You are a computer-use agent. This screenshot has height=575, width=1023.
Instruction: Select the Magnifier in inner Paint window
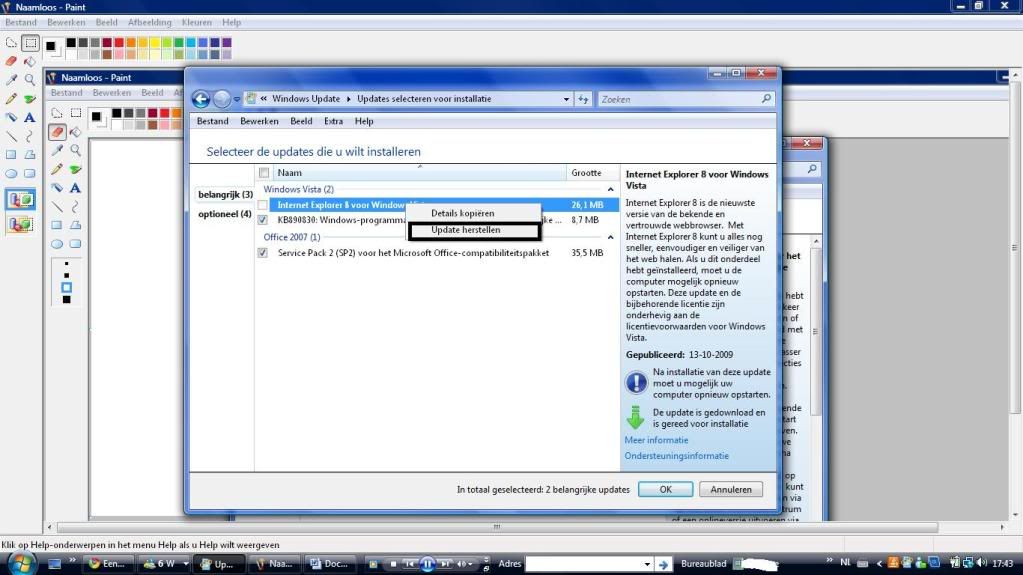76,150
